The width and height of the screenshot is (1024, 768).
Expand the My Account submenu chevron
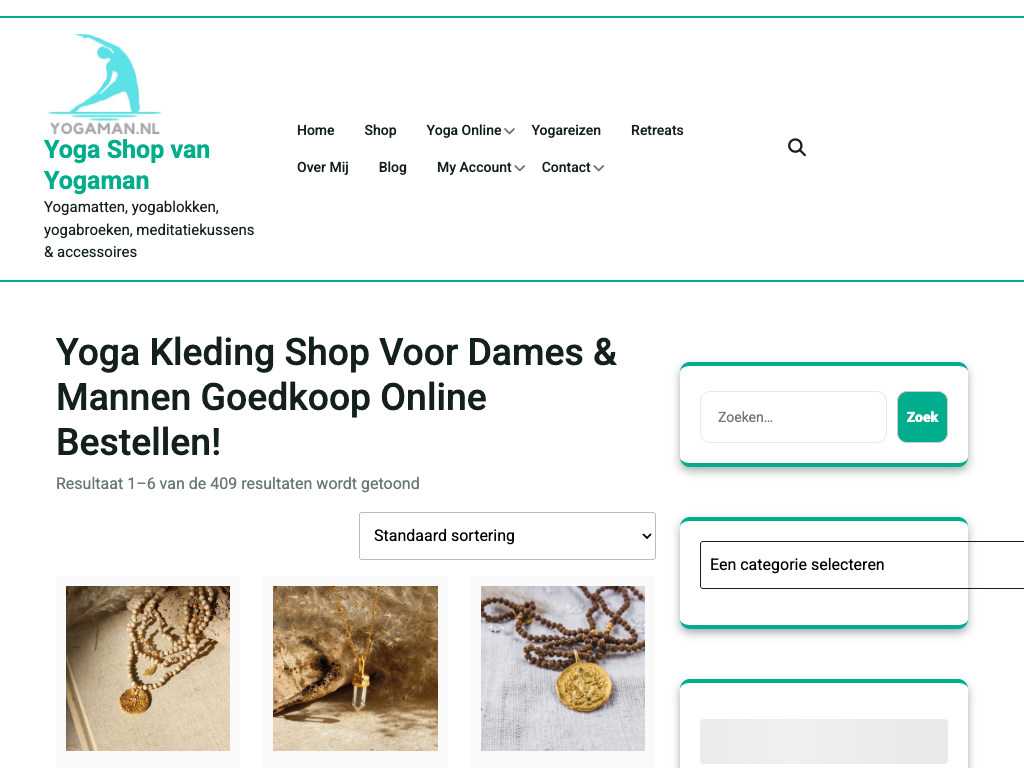point(520,168)
